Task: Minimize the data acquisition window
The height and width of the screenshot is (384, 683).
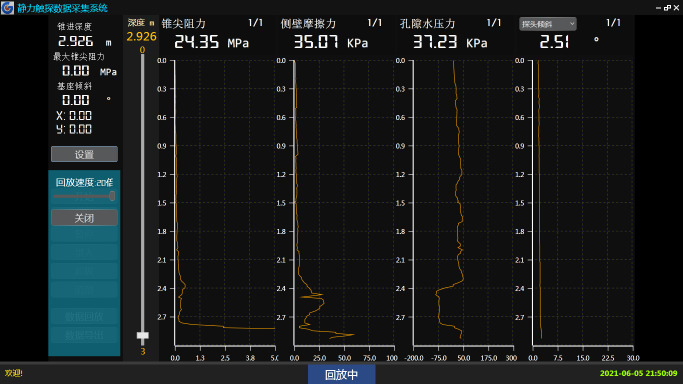Action: point(658,8)
